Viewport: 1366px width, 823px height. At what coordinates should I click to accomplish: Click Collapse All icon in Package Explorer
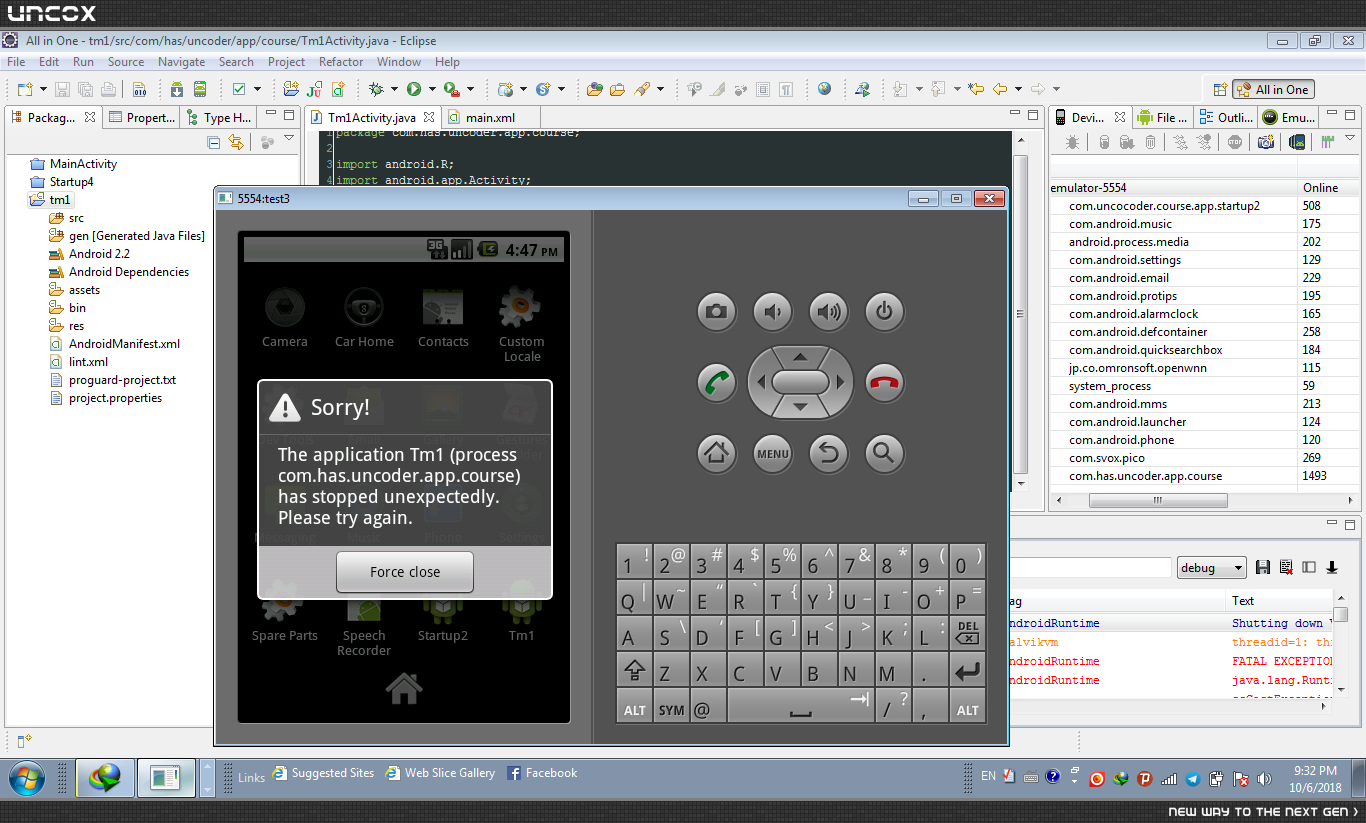[x=214, y=142]
